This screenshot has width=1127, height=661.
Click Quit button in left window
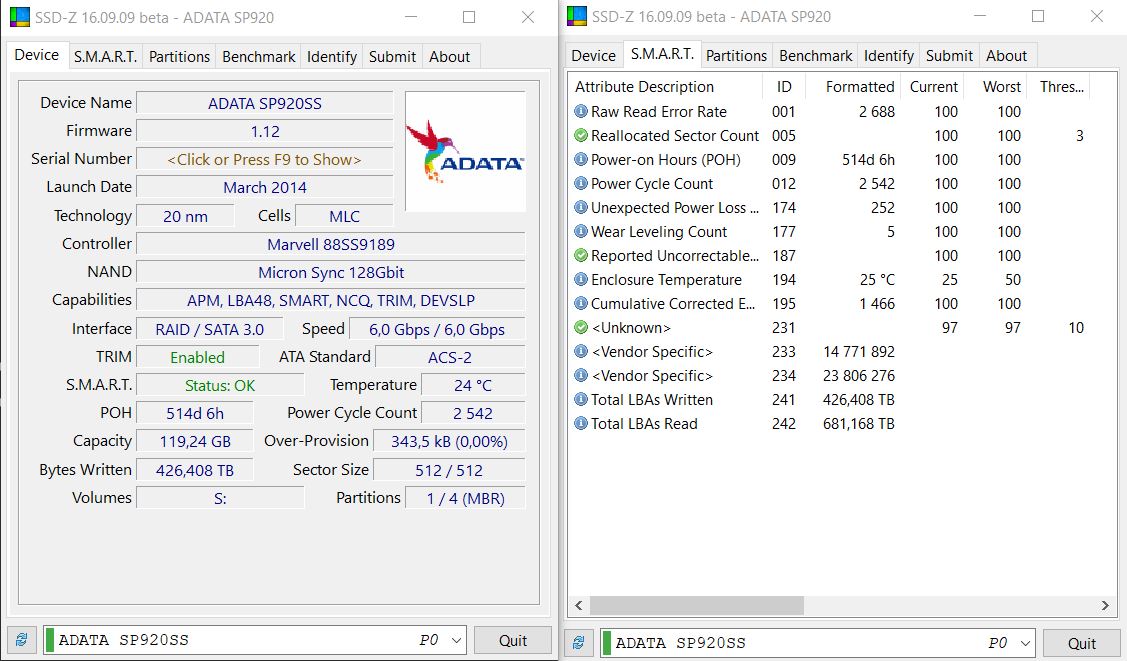[513, 640]
